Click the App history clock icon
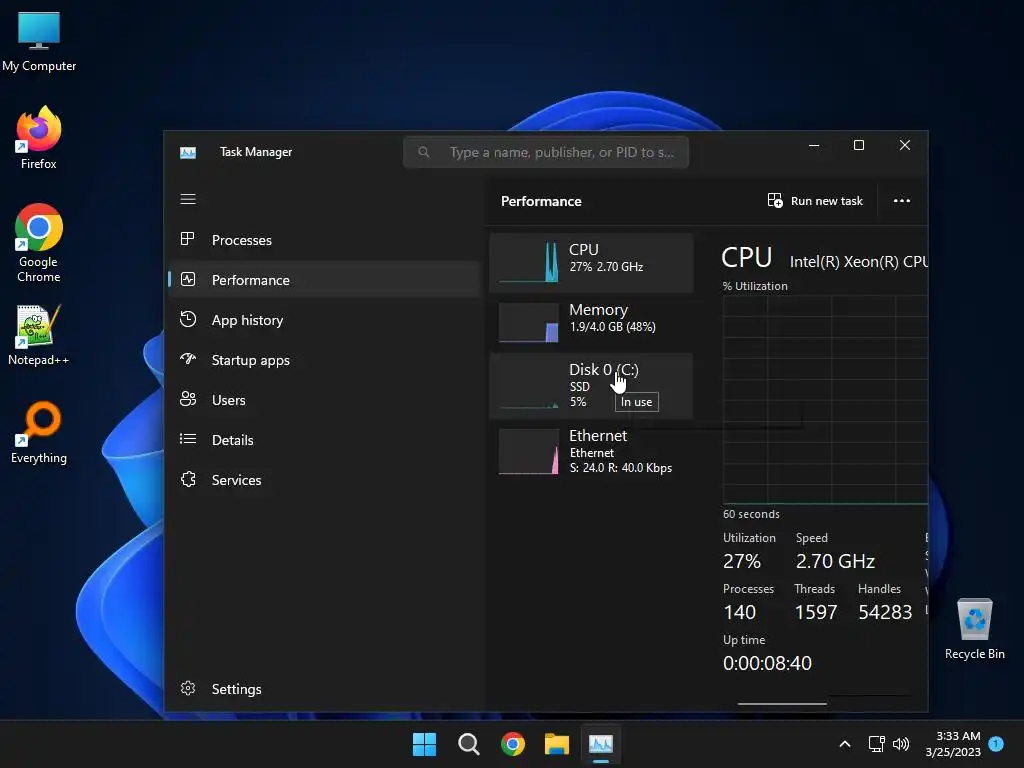Viewport: 1024px width, 768px height. tap(187, 319)
